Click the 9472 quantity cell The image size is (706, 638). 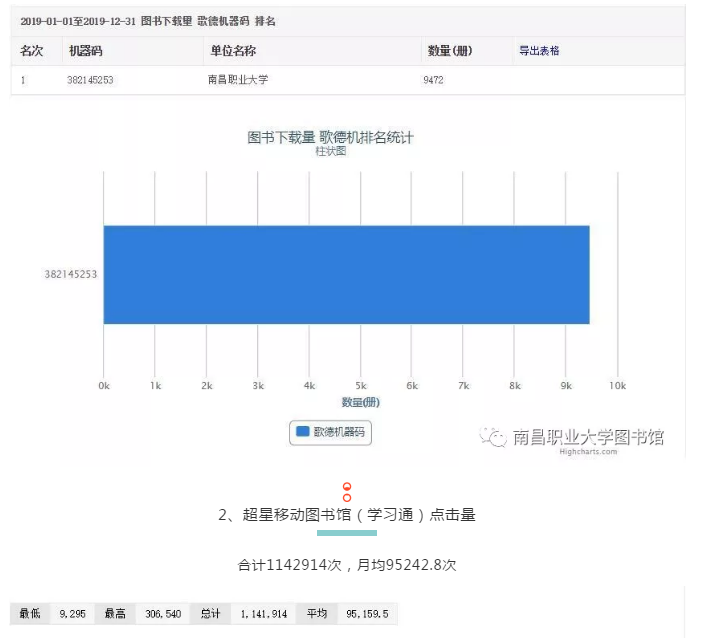tap(434, 80)
